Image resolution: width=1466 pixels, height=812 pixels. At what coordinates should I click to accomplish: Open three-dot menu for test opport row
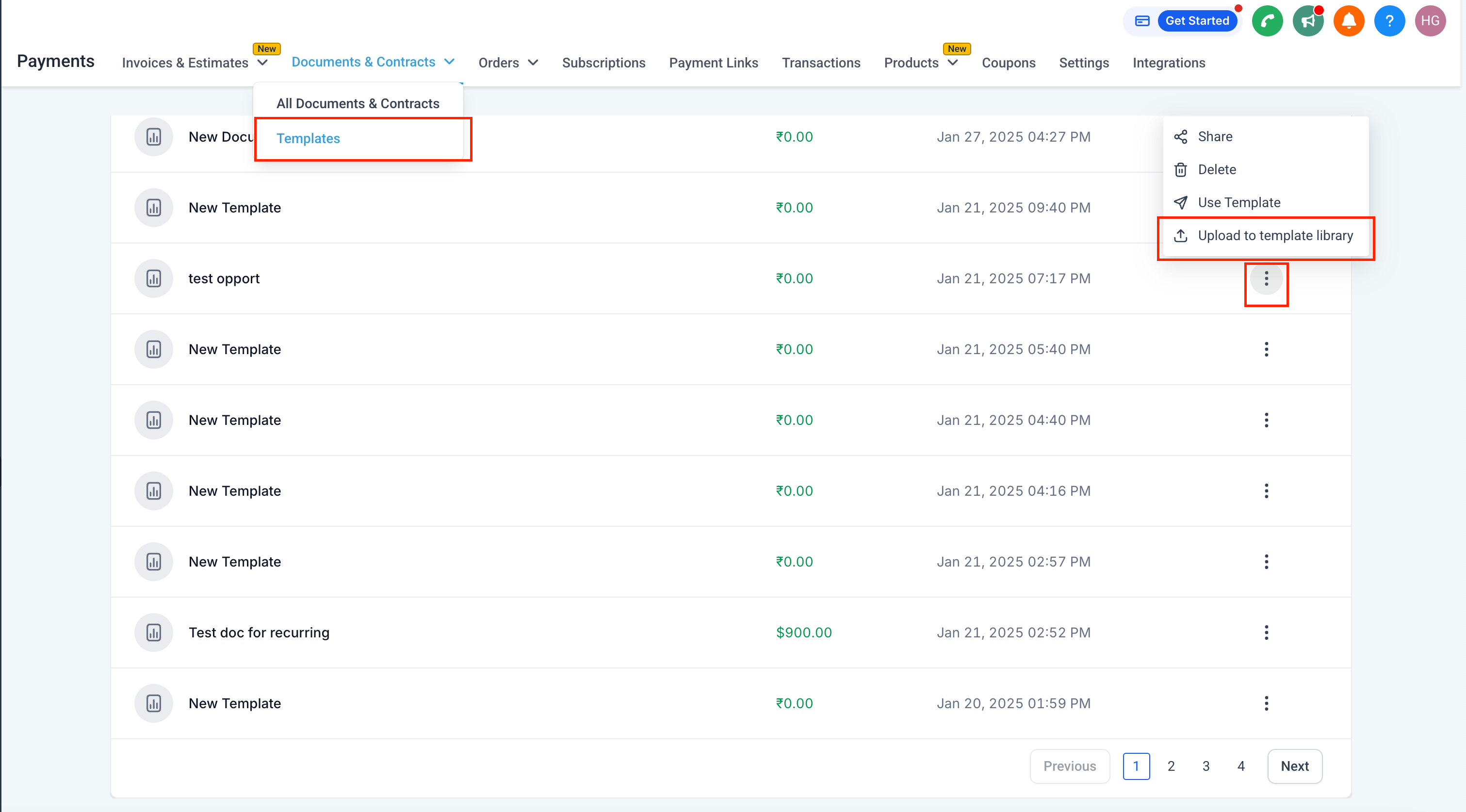pyautogui.click(x=1266, y=279)
